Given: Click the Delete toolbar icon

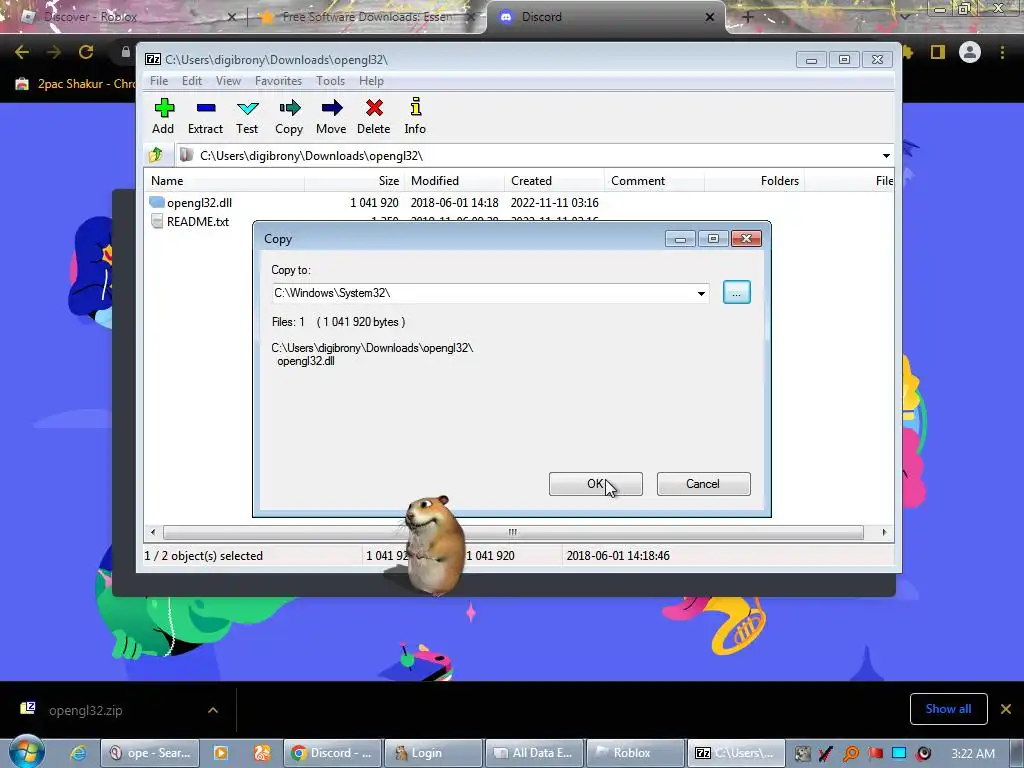Looking at the screenshot, I should [374, 116].
